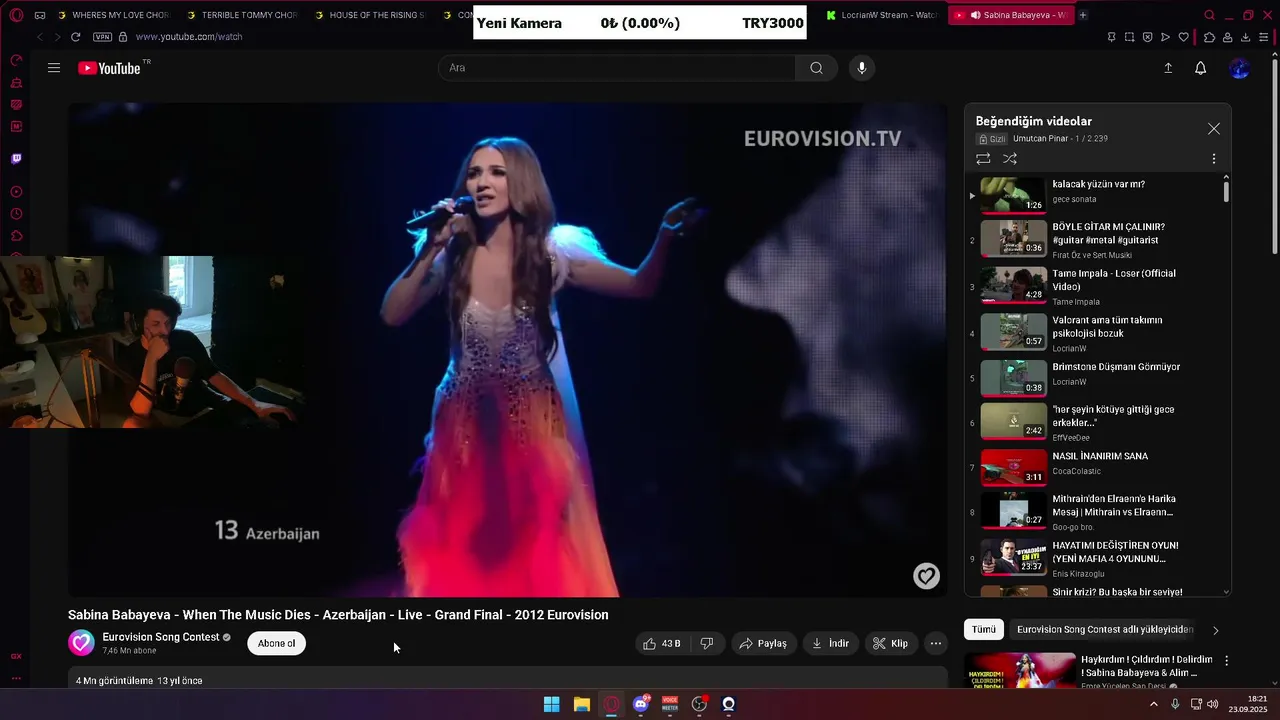Open 'Haykırdım ! Çıldırdım' recommended video thumbnail
The height and width of the screenshot is (720, 1280).
pyautogui.click(x=1020, y=671)
